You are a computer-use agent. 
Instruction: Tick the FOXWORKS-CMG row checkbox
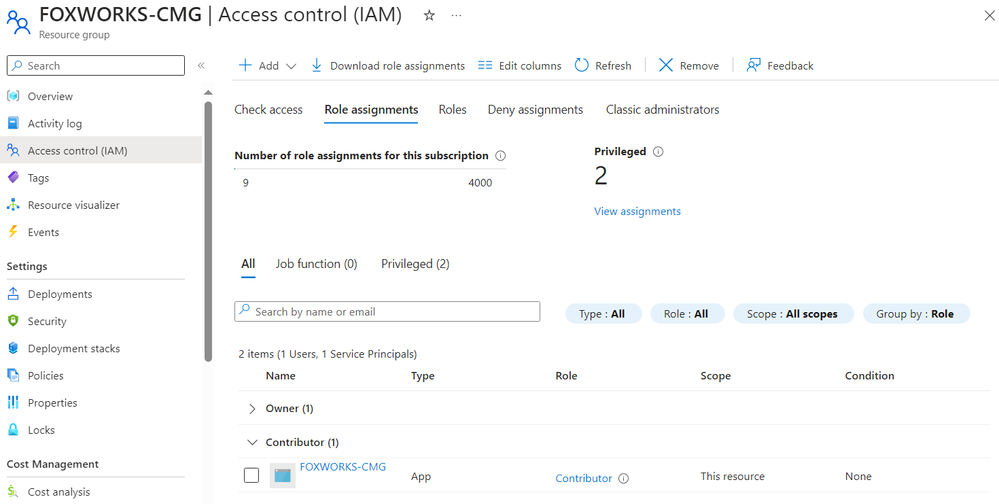[252, 475]
